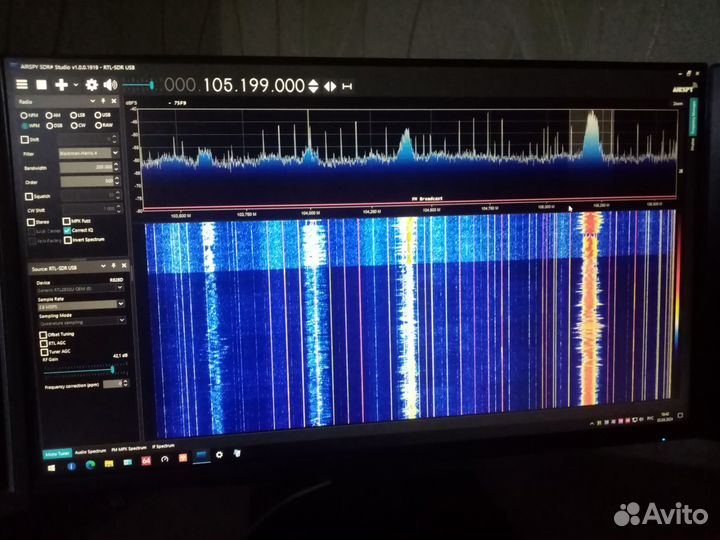The image size is (720, 540).
Task: Select the NFM radio mode
Action: click(28, 115)
